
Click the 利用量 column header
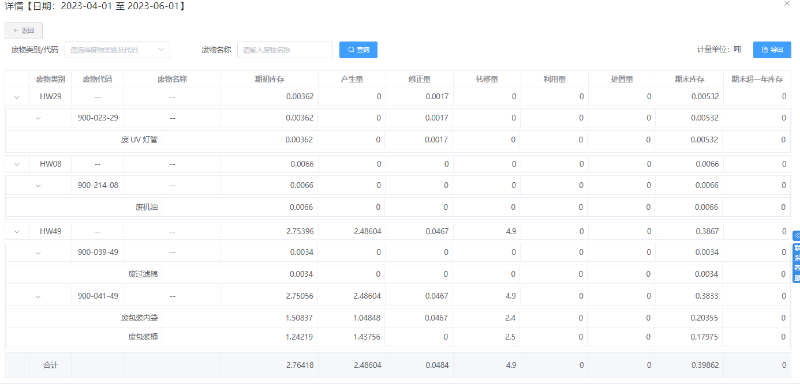555,79
